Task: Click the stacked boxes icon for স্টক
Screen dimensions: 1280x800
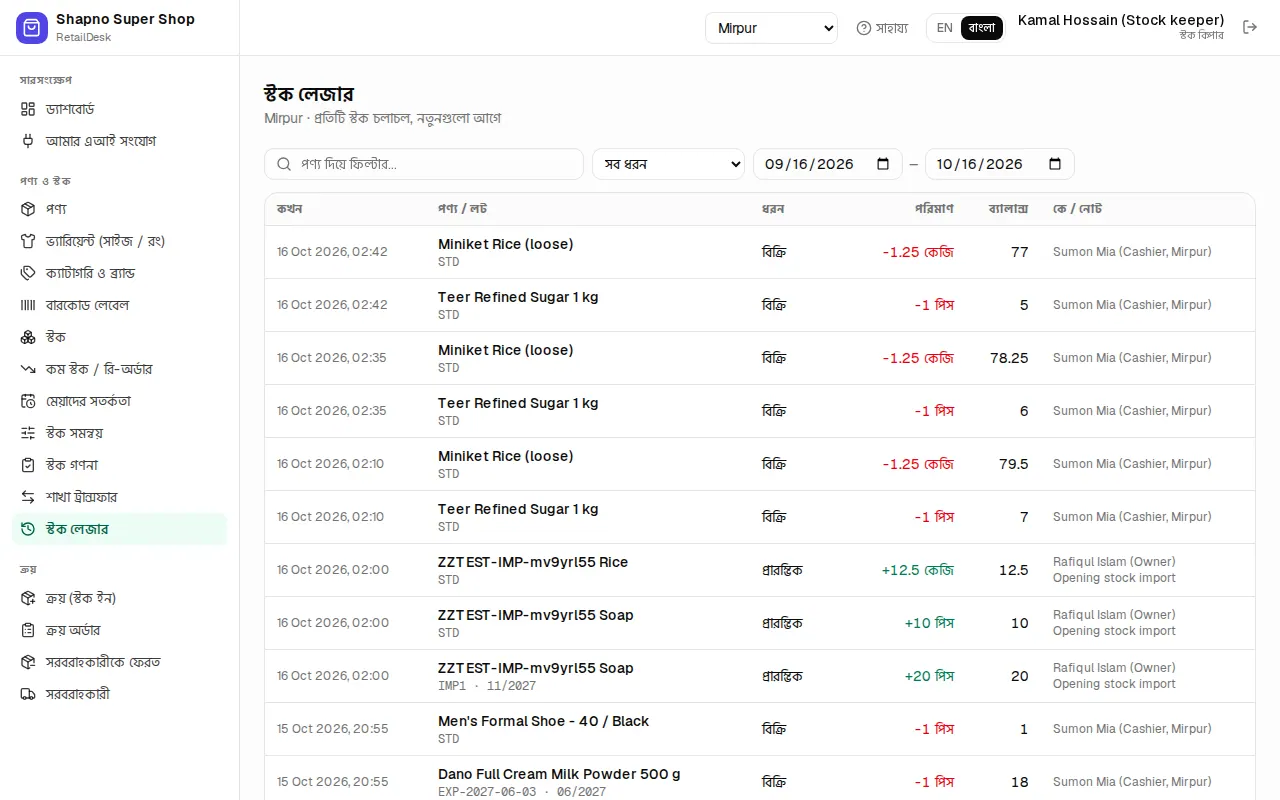Action: tap(28, 337)
